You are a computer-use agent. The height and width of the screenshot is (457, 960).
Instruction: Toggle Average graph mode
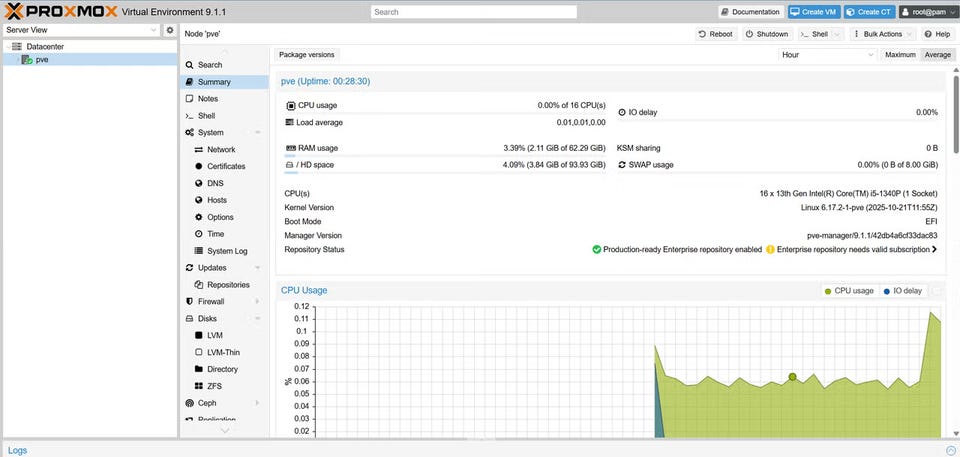[937, 55]
